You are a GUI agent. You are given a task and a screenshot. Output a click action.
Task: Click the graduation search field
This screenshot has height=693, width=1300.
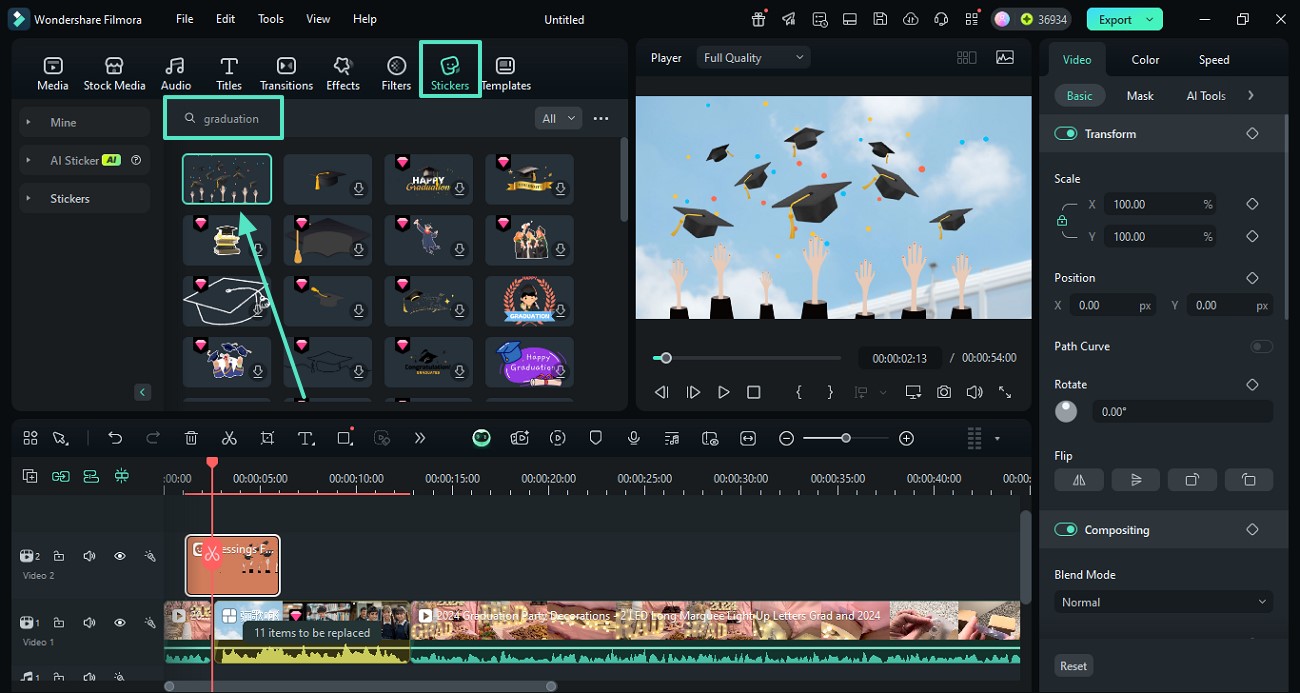pyautogui.click(x=224, y=119)
